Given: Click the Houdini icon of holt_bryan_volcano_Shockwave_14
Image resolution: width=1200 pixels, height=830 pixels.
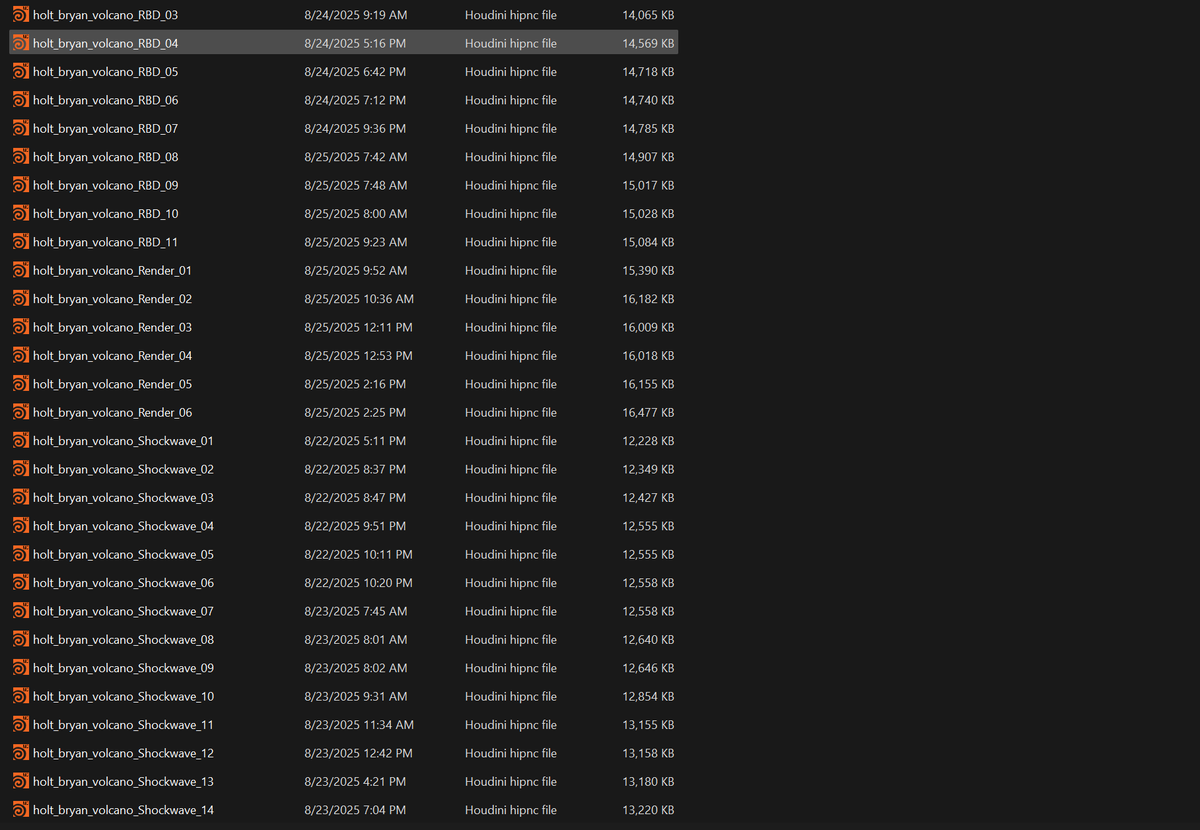Looking at the screenshot, I should pos(21,810).
